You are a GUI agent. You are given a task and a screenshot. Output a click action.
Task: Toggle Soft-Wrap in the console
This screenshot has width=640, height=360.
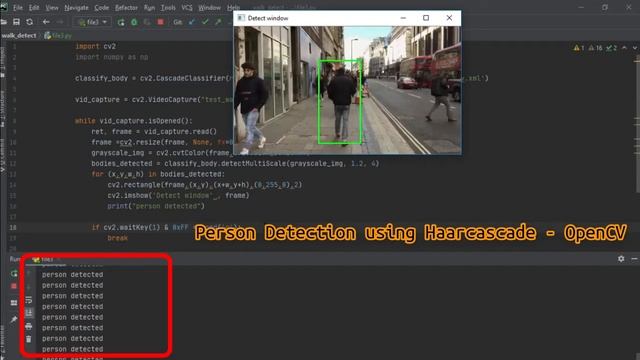pos(29,300)
